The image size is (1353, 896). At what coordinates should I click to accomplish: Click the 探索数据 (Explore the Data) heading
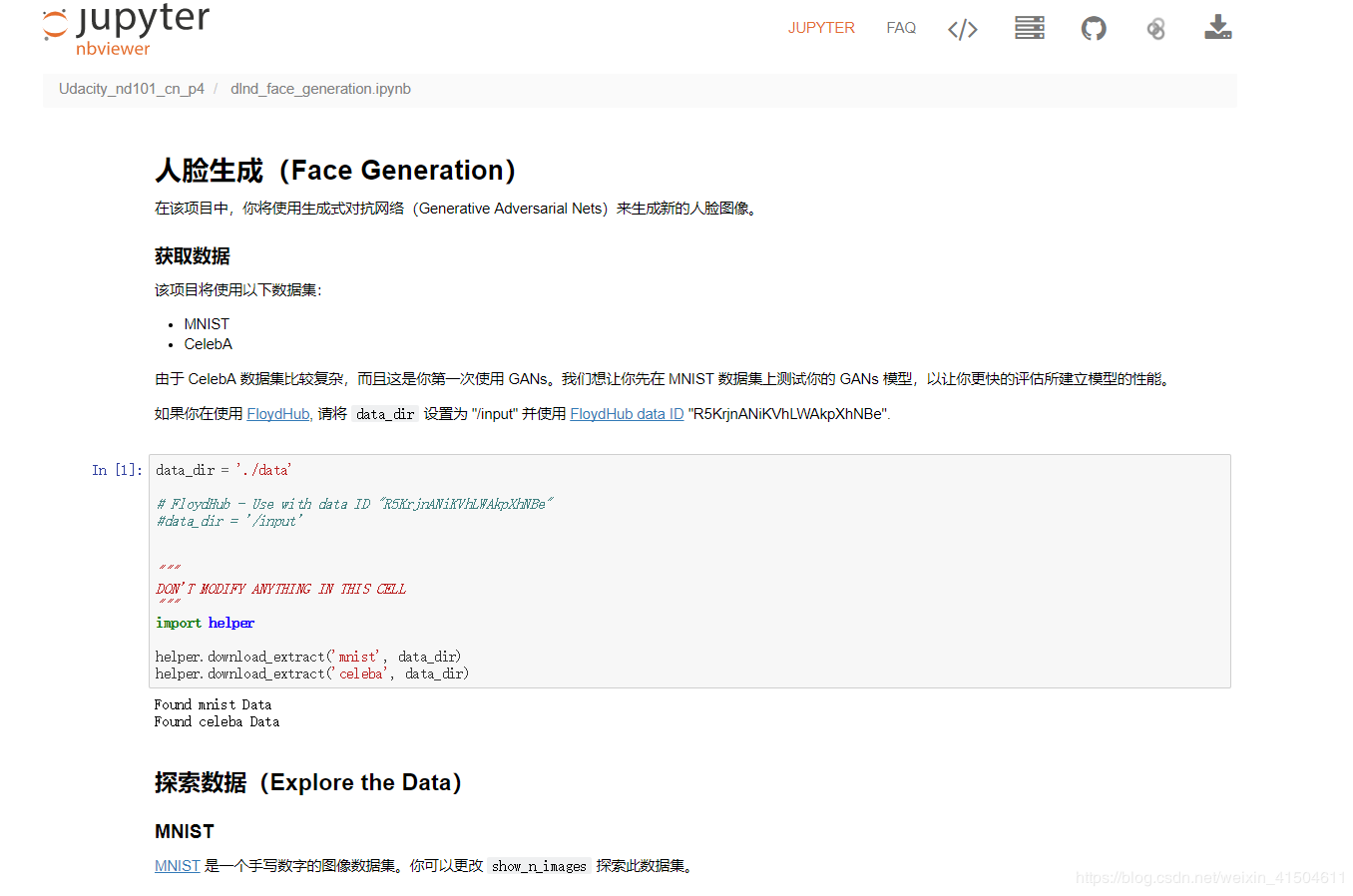click(307, 782)
